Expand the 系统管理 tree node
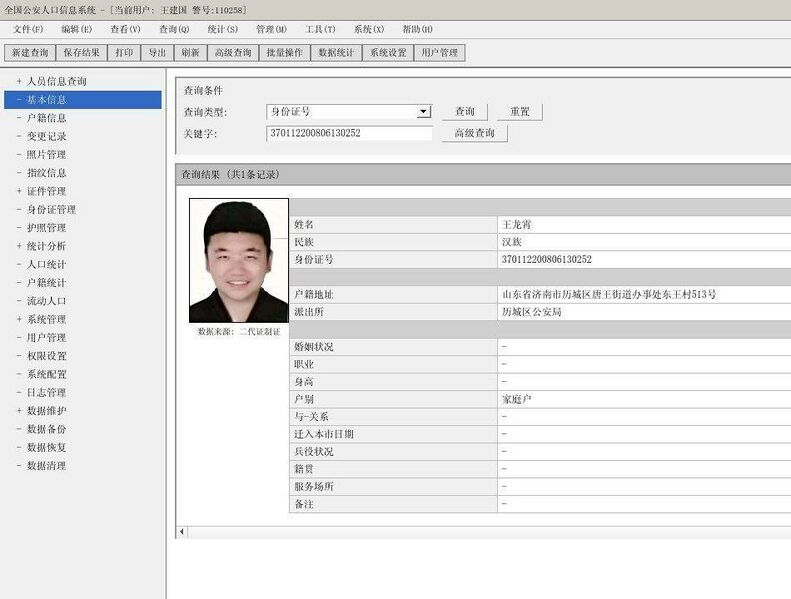This screenshot has height=599, width=791. click(x=19, y=319)
